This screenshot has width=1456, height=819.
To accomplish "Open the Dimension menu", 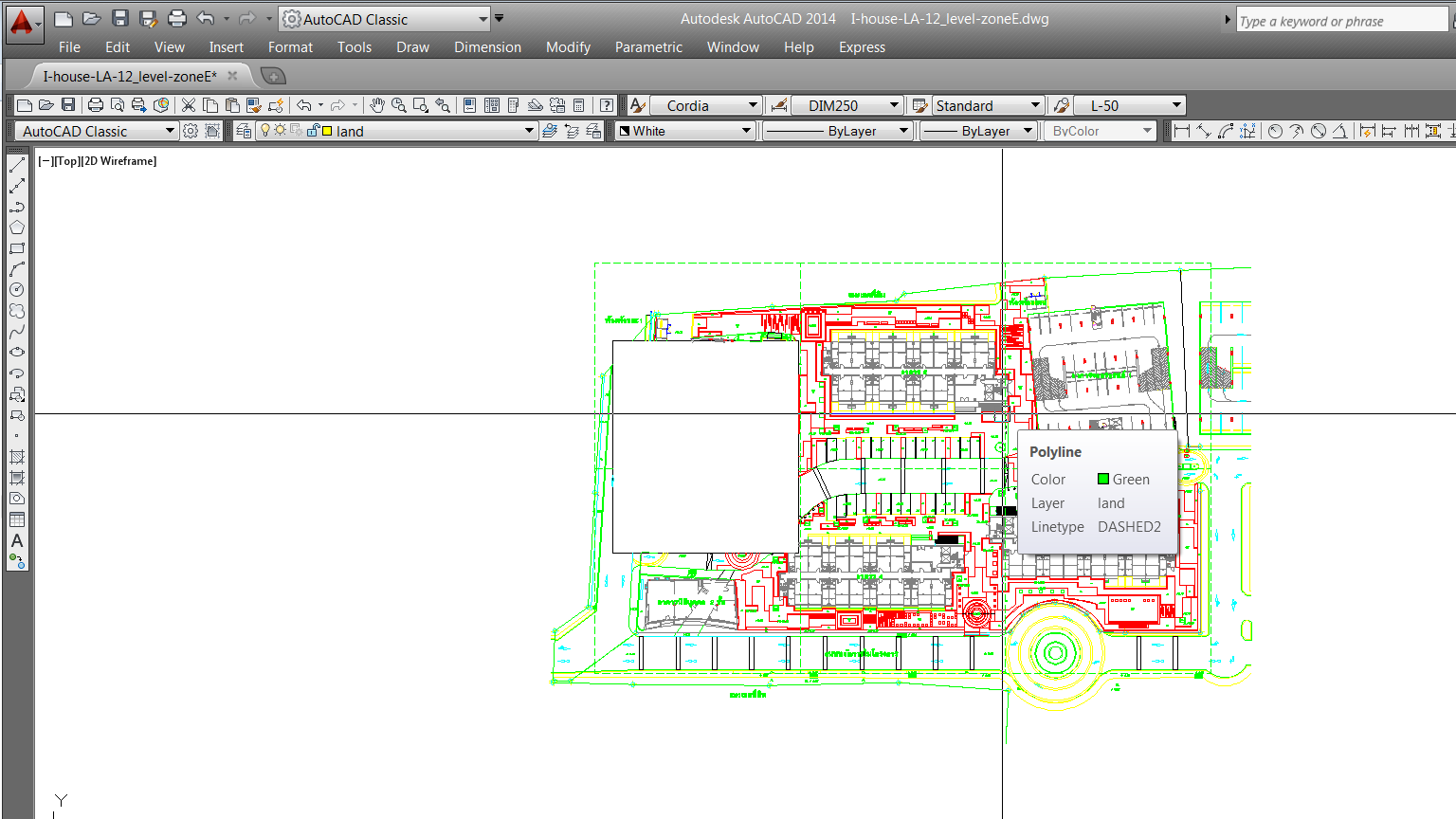I will (487, 47).
